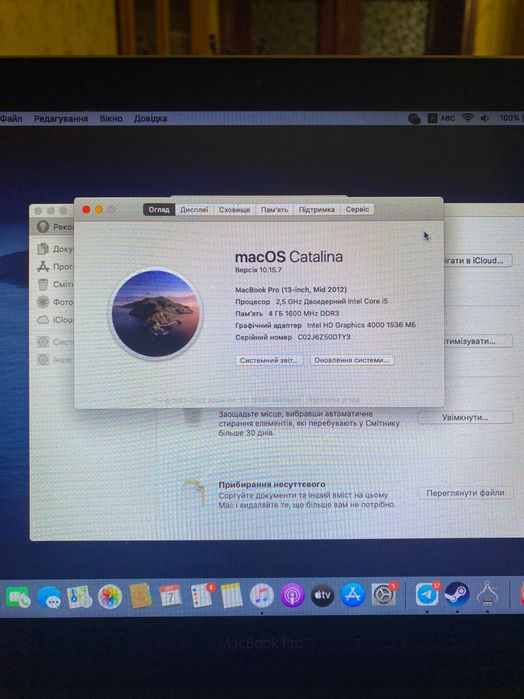Open Telegram from the Dock
The height and width of the screenshot is (699, 524).
[427, 594]
